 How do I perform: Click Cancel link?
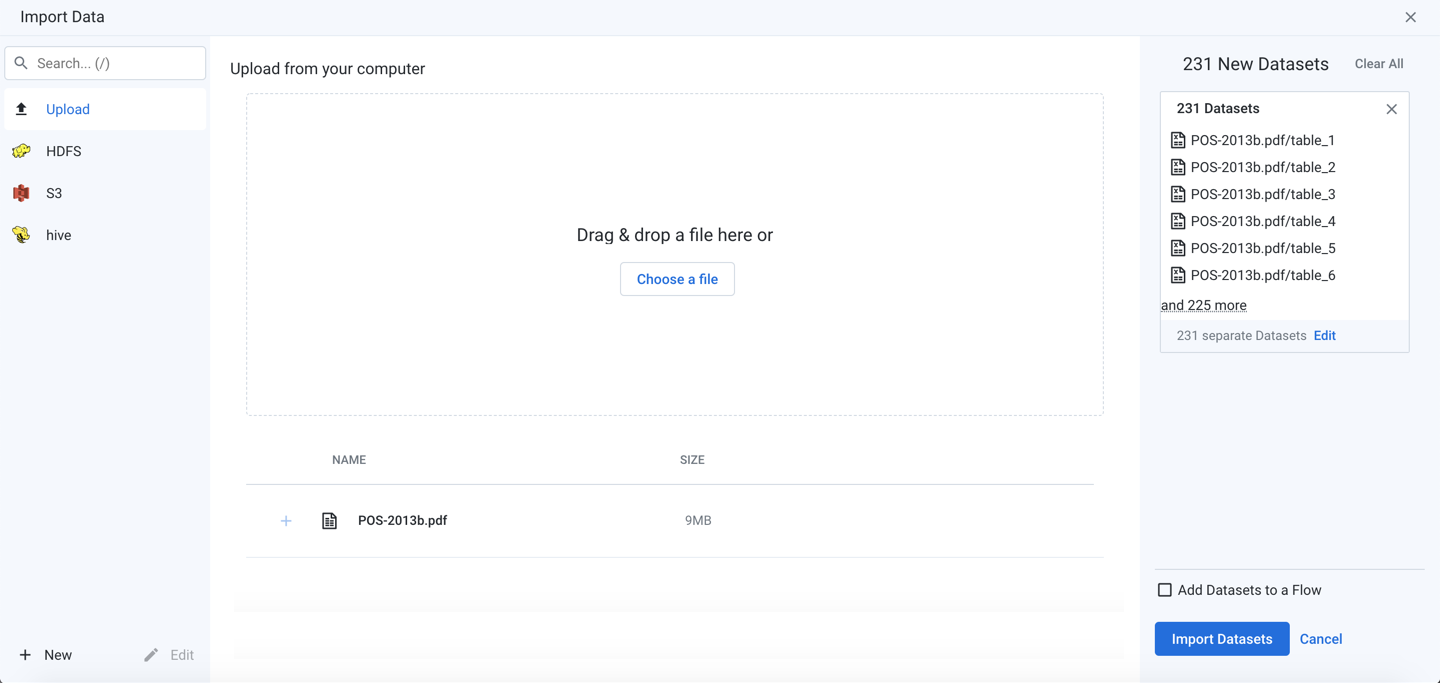1320,639
